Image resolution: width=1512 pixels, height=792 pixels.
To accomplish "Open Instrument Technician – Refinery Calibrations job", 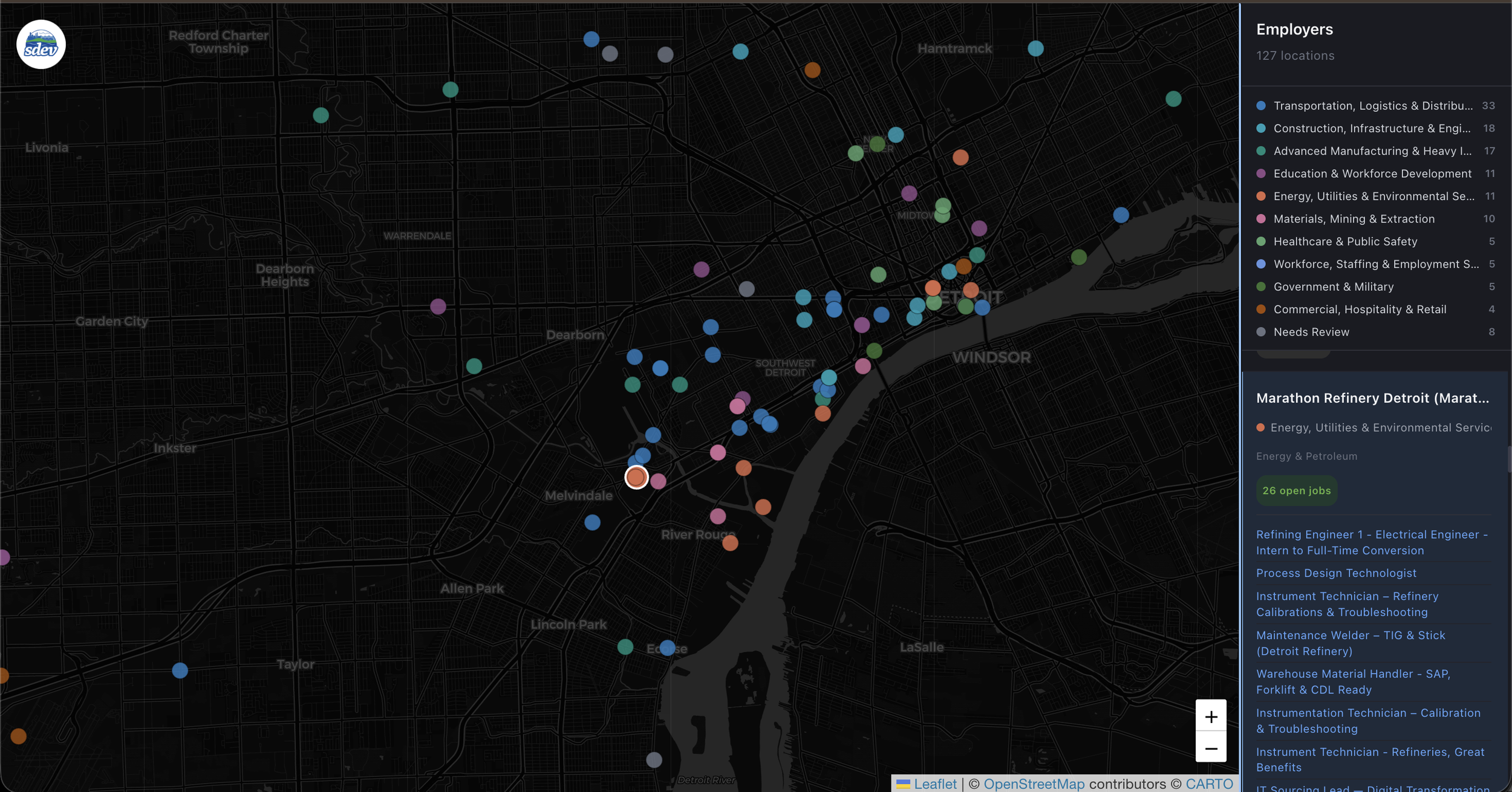I will (x=1347, y=604).
